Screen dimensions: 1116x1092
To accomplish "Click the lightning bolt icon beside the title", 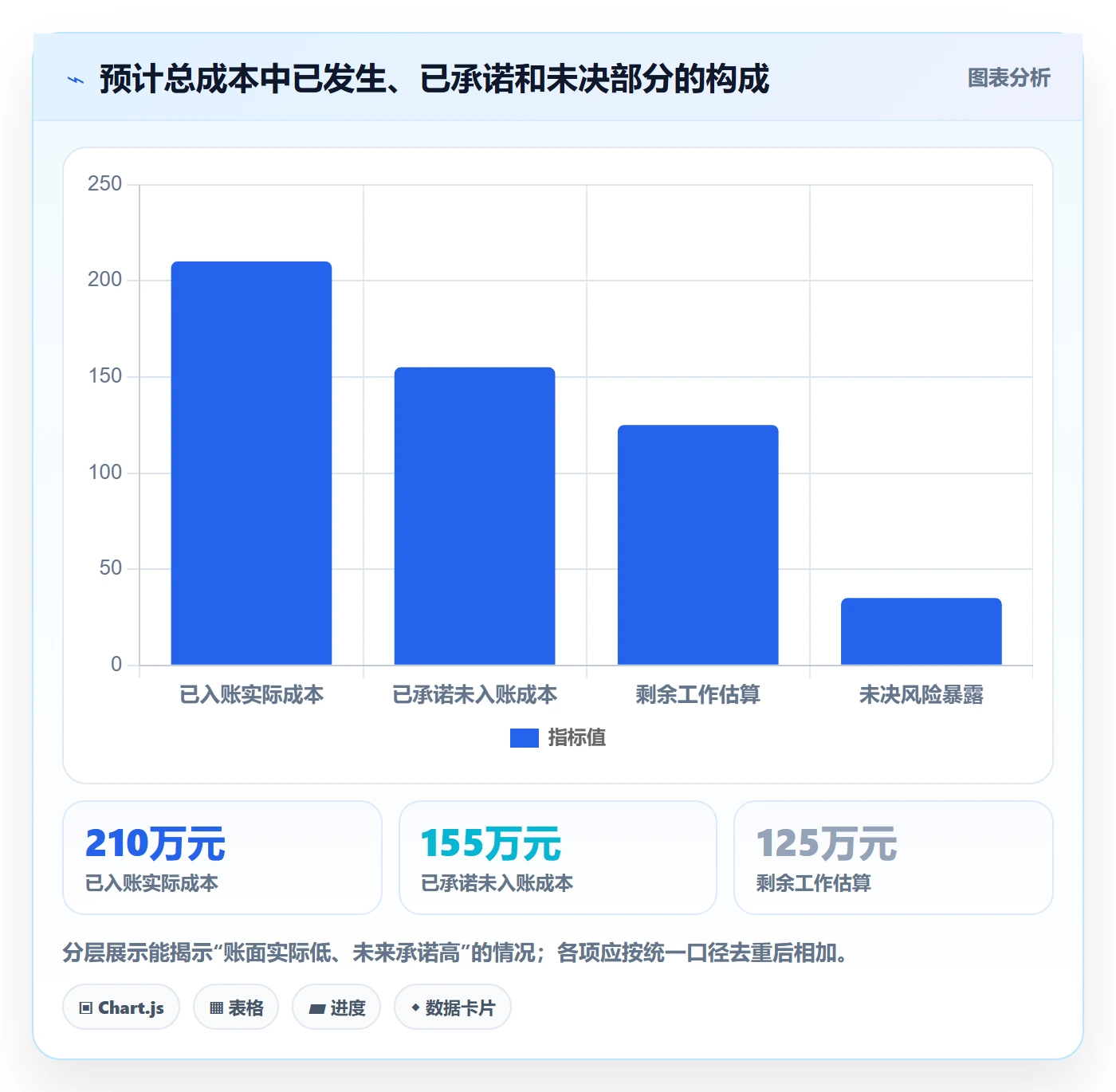I will tap(76, 80).
